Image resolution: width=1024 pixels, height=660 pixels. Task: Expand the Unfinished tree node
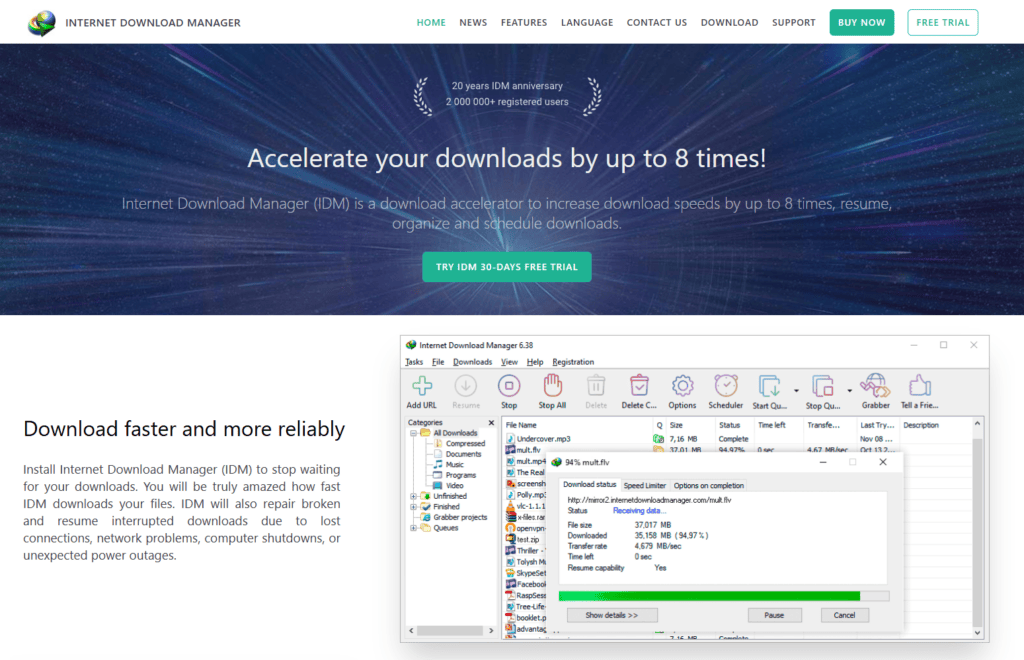(x=413, y=496)
